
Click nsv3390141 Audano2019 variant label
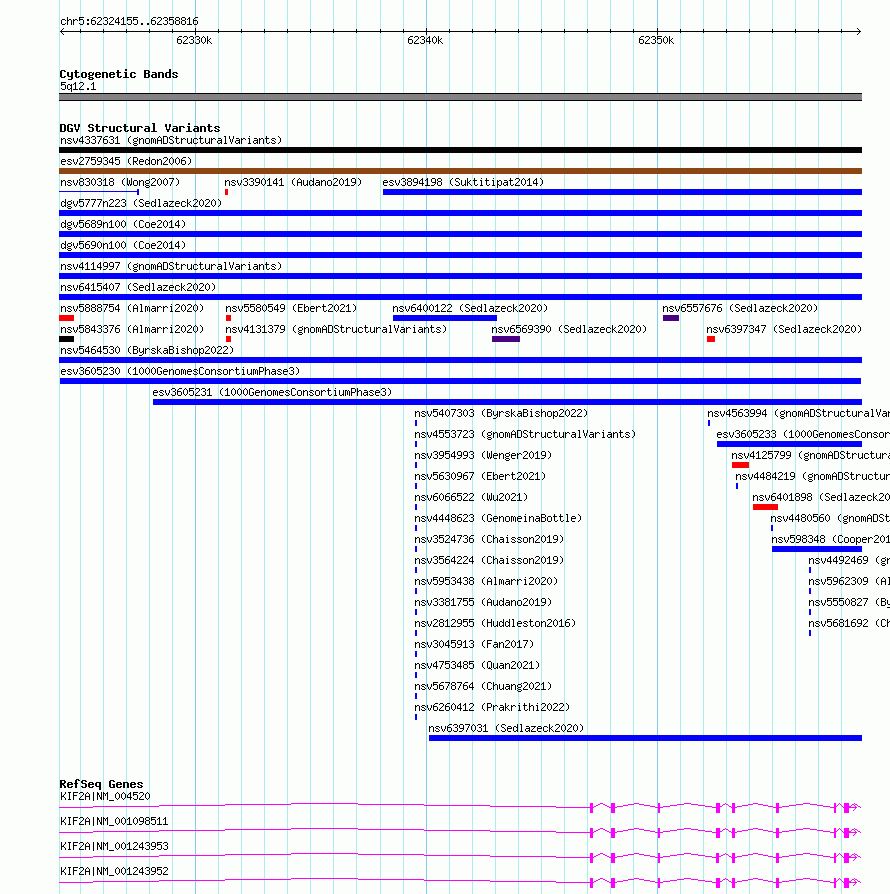point(293,182)
